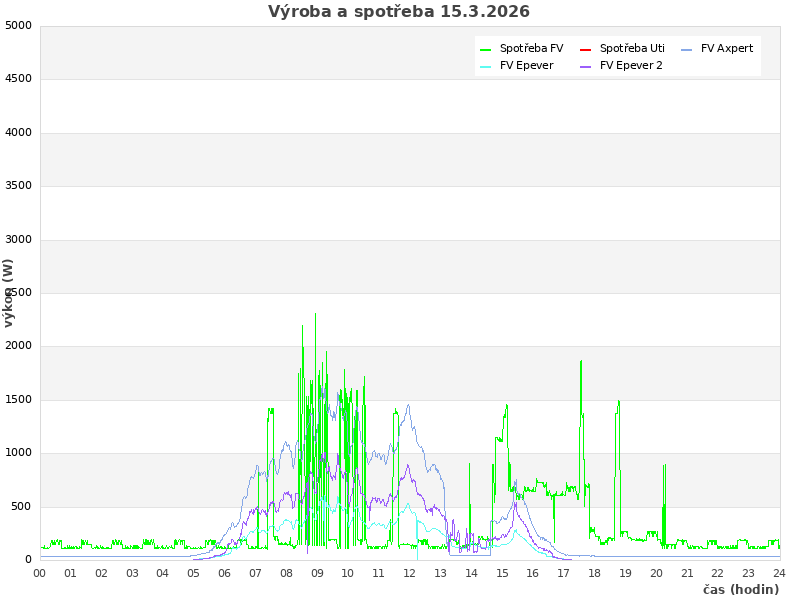
Task: Select the 12 hour tick on time axis
Action: pos(410,573)
